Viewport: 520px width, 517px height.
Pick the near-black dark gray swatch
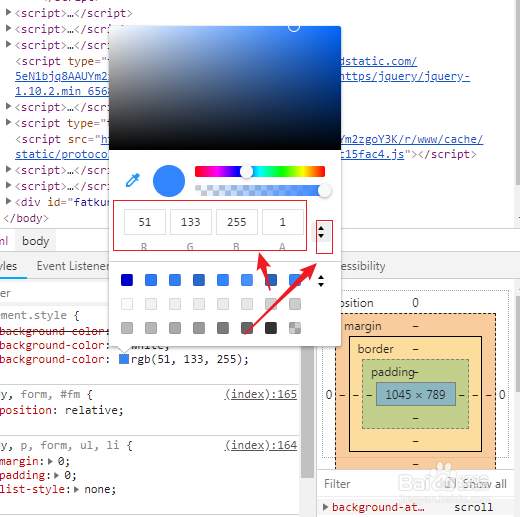(x=271, y=328)
